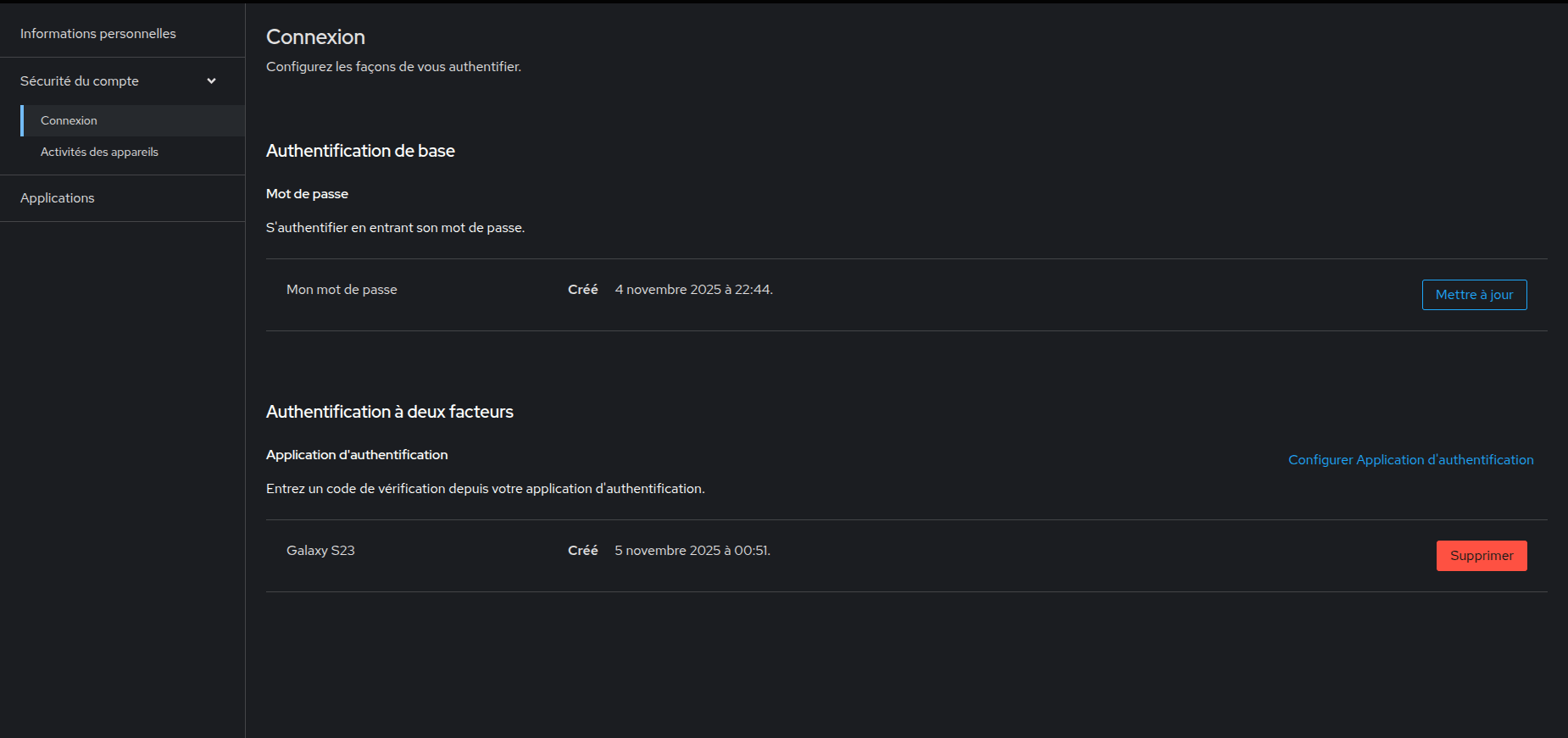Viewport: 1568px width, 738px height.
Task: Open Configurer Application d'authentification link
Action: point(1410,460)
